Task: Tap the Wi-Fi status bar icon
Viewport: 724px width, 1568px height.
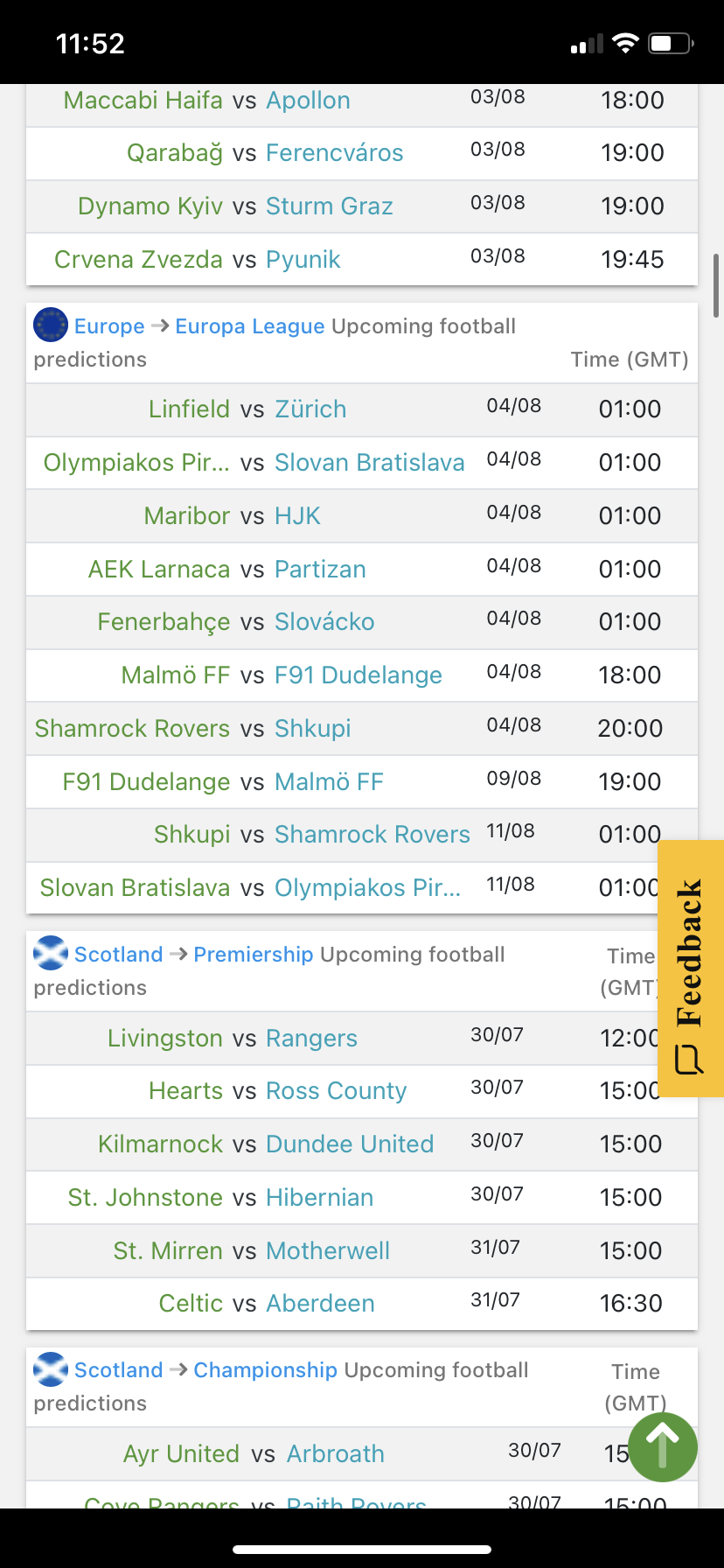Action: [x=625, y=44]
